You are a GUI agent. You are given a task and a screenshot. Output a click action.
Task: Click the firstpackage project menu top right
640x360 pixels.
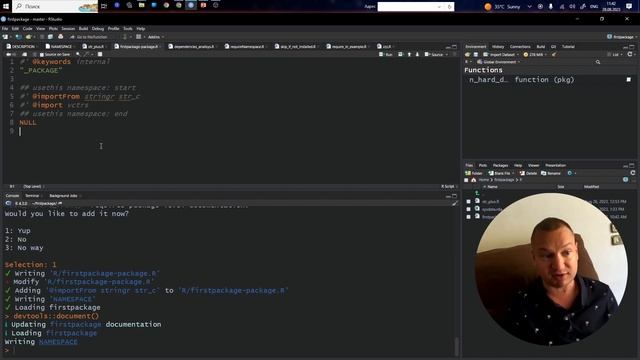[x=622, y=37]
